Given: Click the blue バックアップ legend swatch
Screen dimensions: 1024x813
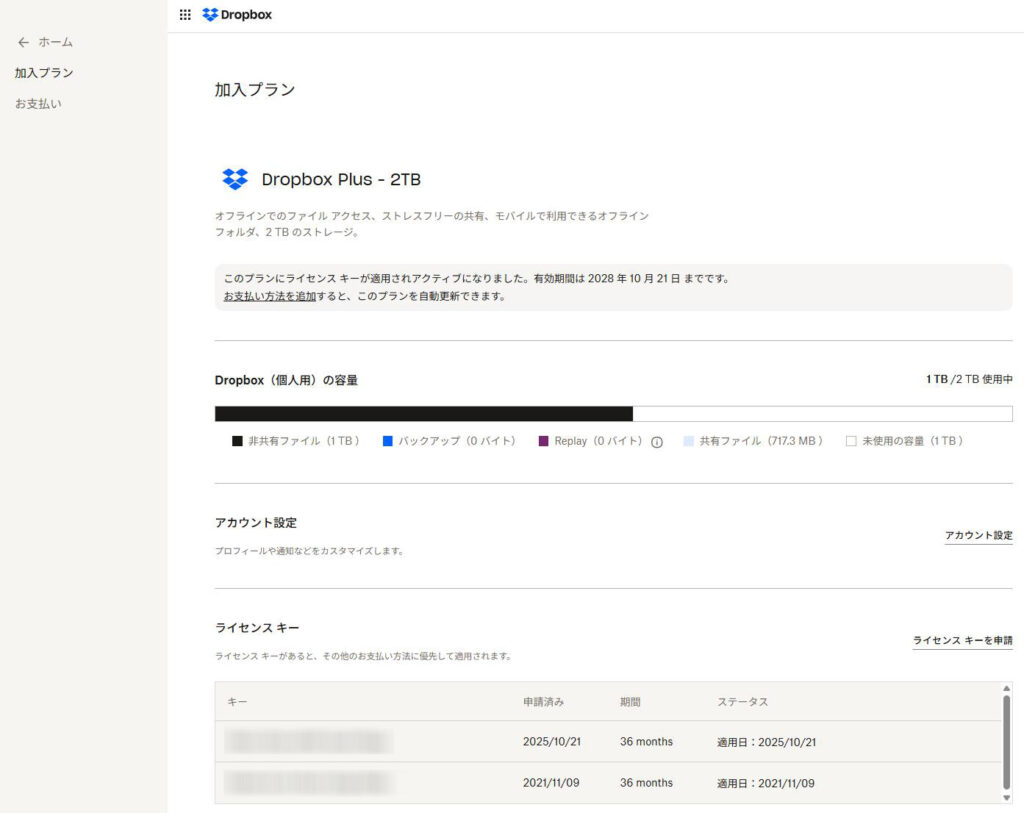Looking at the screenshot, I should click(x=387, y=441).
